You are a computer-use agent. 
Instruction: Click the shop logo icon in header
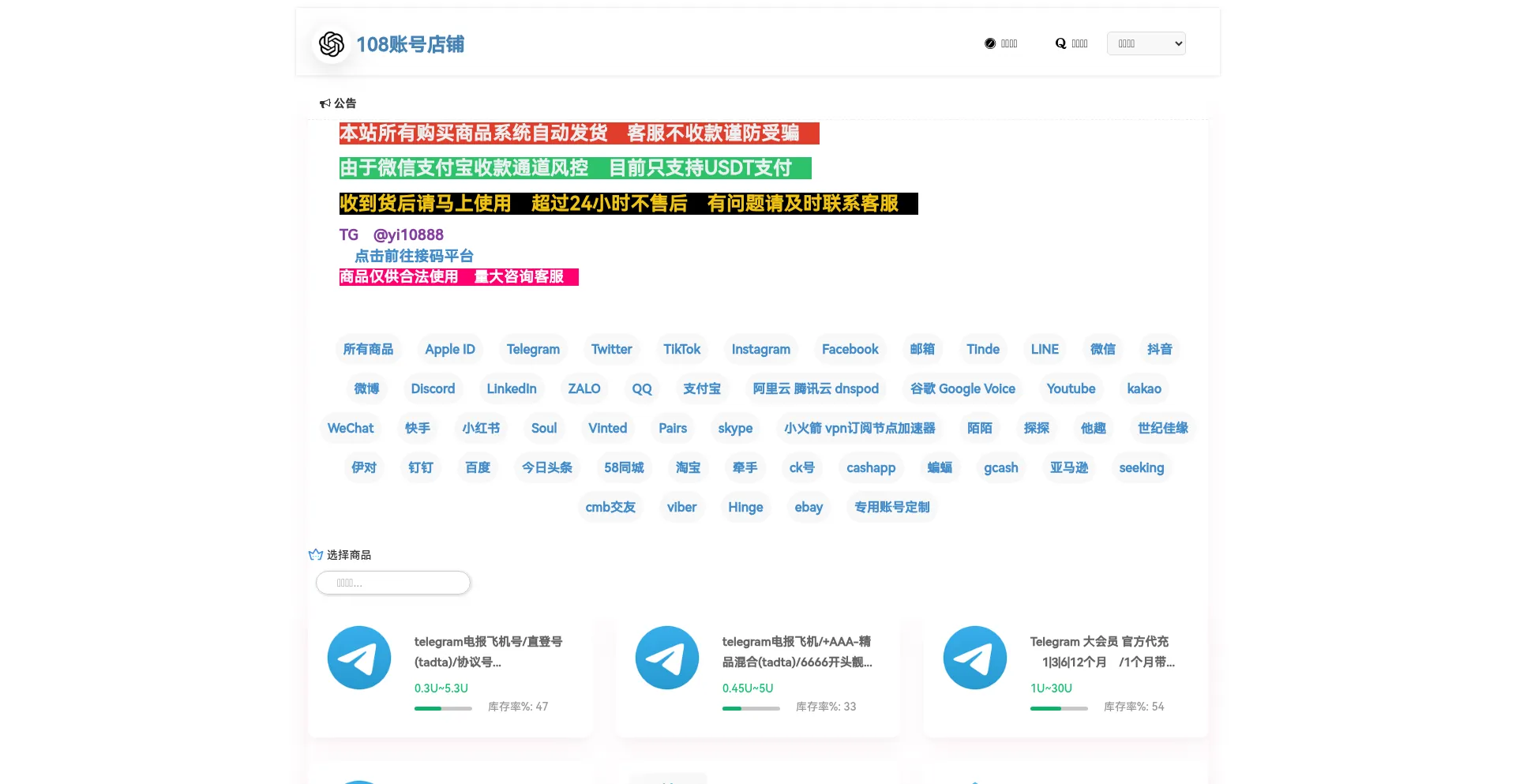[x=332, y=44]
